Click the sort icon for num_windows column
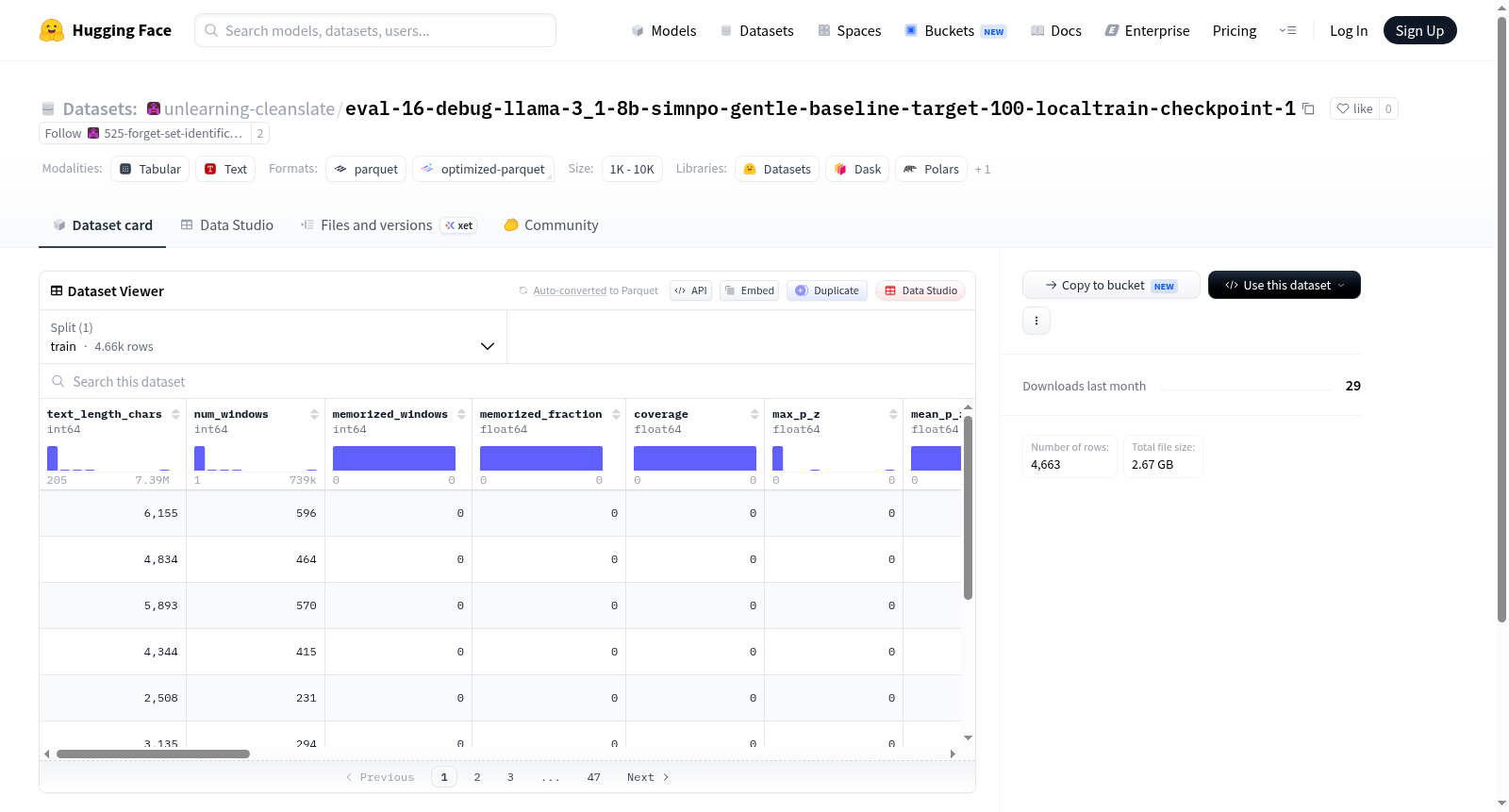Screen dimensions: 1509x812 [314, 414]
